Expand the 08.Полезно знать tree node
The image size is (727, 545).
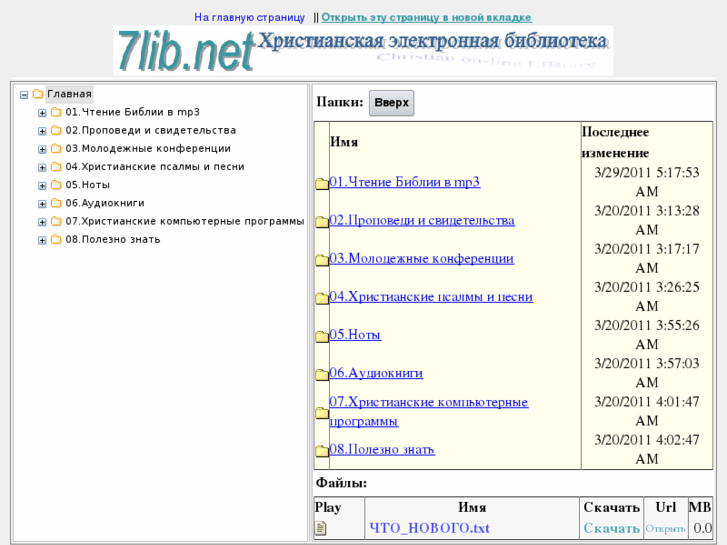click(42, 240)
